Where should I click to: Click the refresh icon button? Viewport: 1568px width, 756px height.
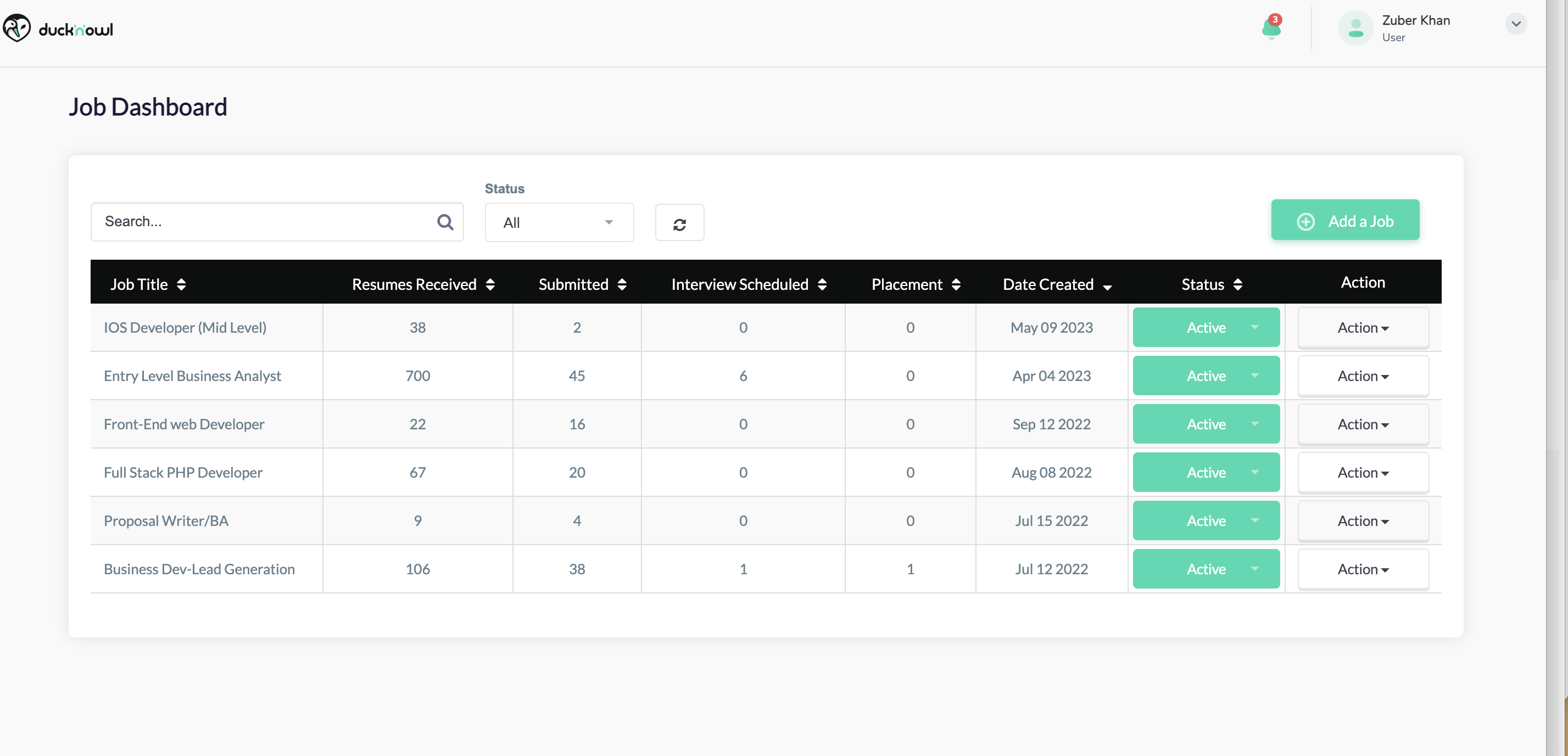coord(679,223)
